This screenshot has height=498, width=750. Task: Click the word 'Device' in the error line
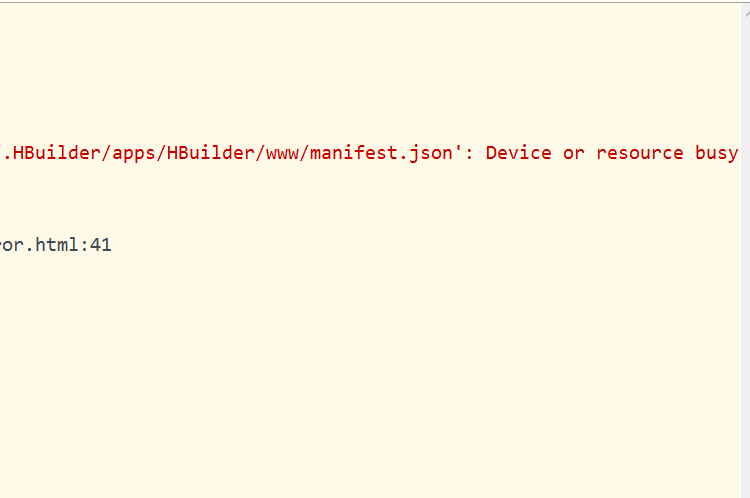pos(518,153)
